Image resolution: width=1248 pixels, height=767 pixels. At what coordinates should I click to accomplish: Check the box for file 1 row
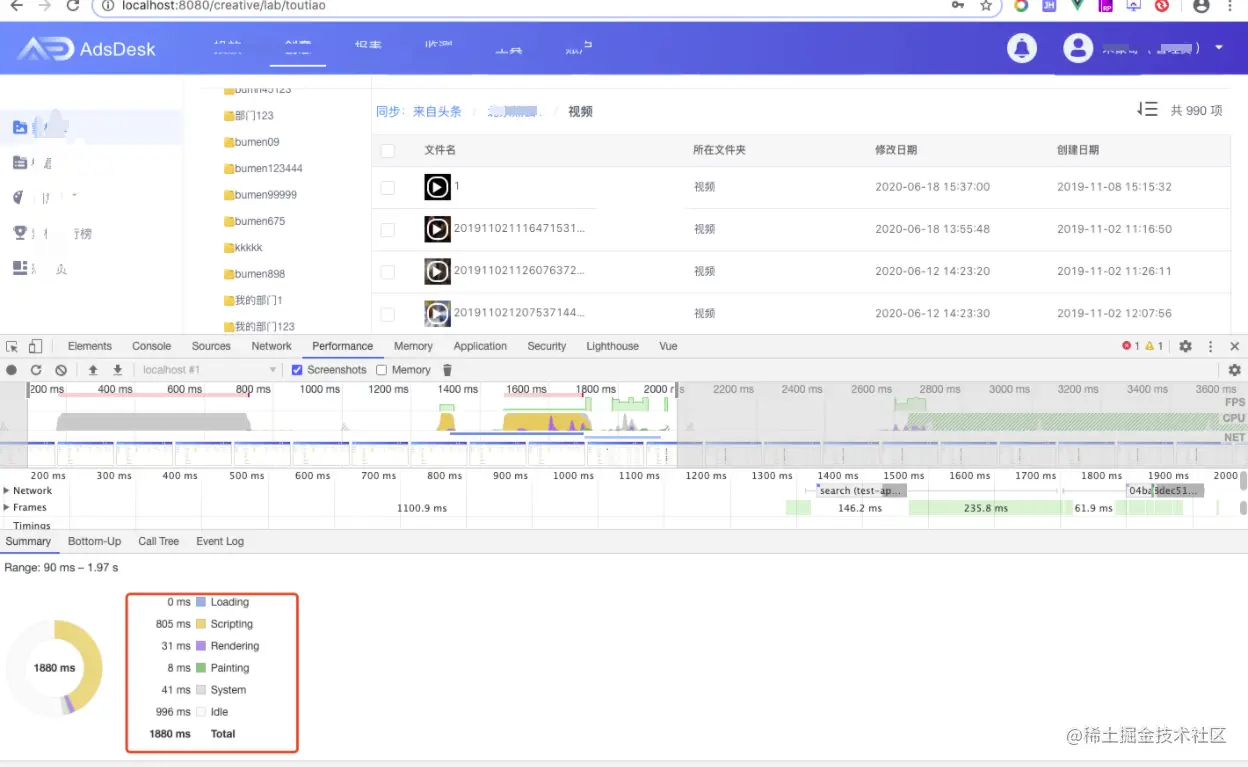[388, 188]
